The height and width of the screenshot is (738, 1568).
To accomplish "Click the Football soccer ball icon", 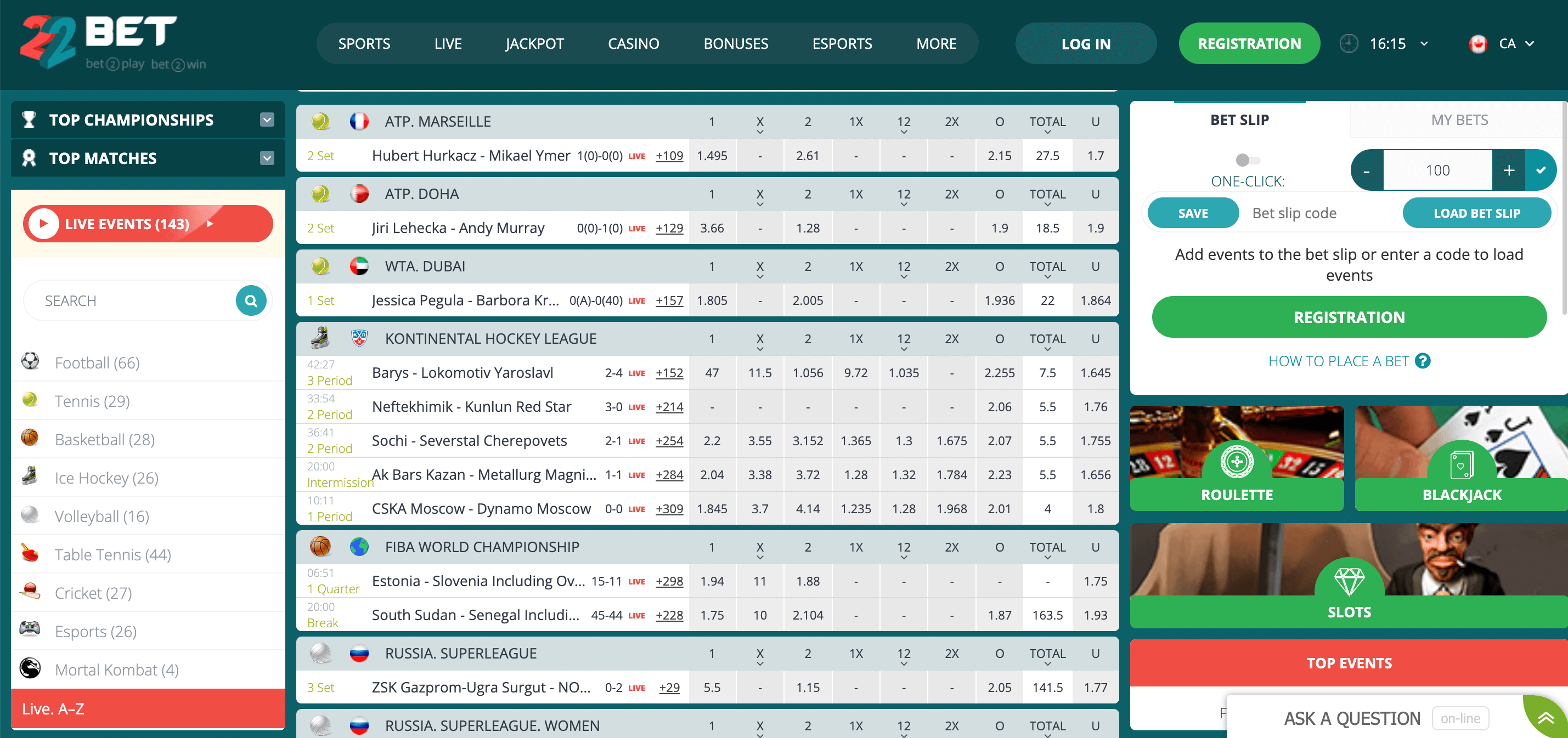I will pyautogui.click(x=30, y=361).
